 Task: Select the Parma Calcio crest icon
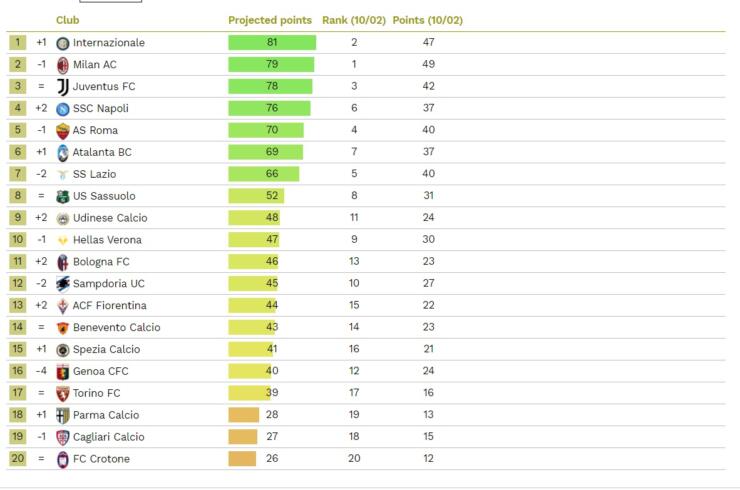click(63, 415)
